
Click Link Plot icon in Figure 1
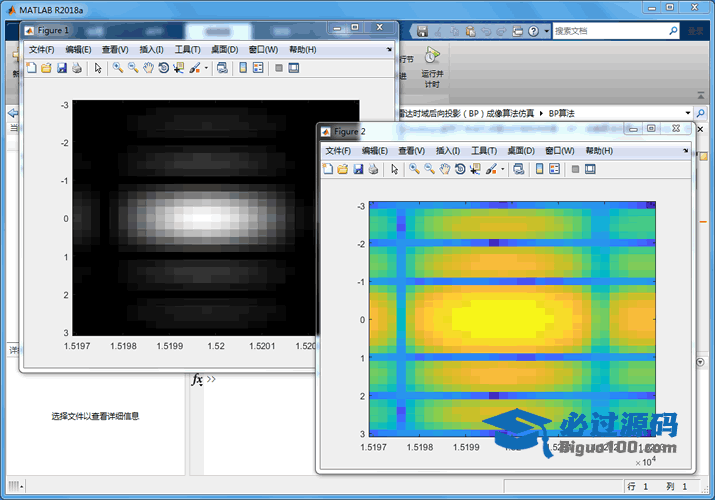[222, 68]
